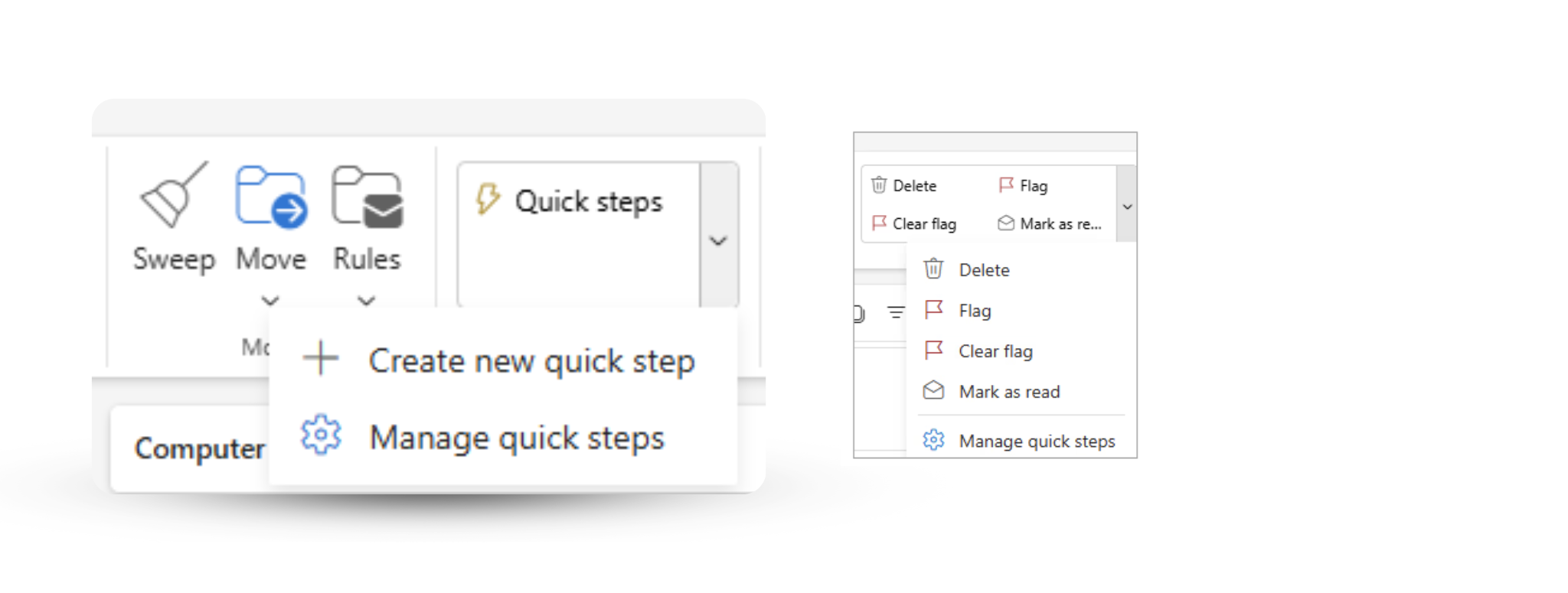
Task: Click the filter lines icon
Action: 895,311
